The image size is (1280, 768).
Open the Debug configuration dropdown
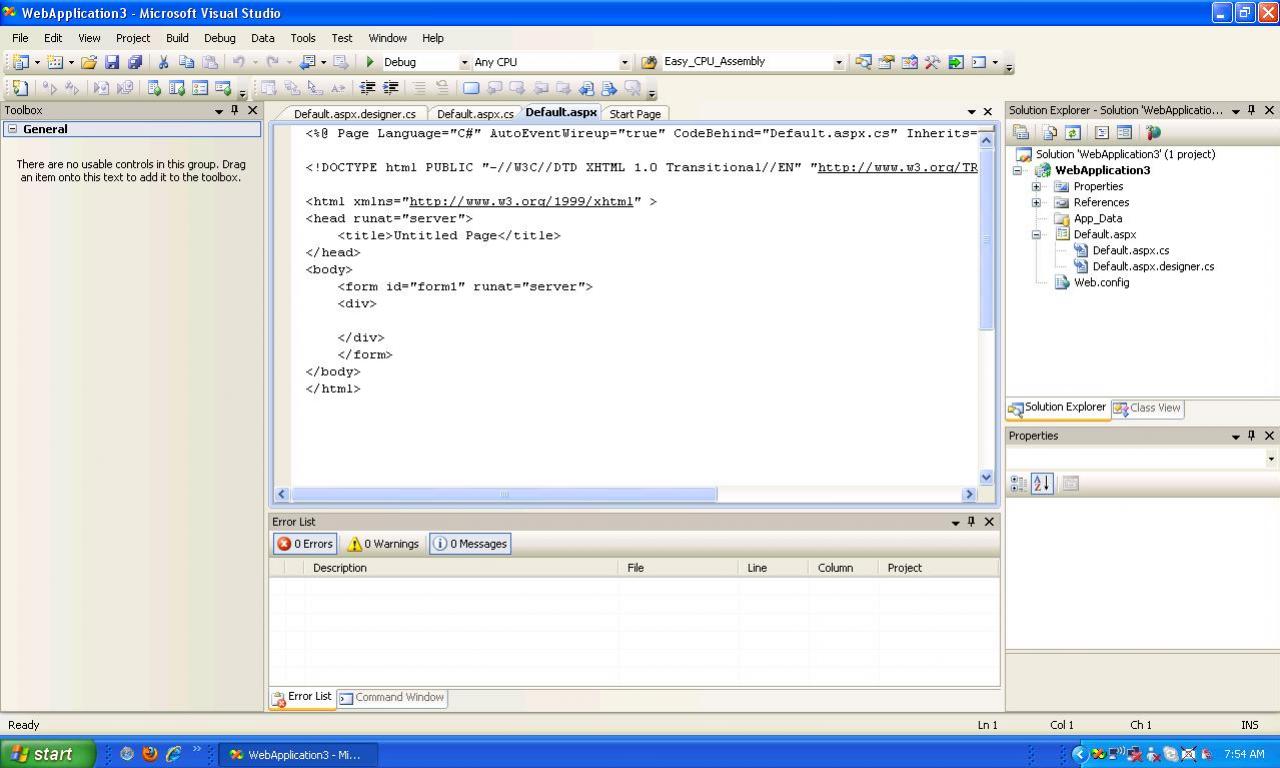[464, 62]
